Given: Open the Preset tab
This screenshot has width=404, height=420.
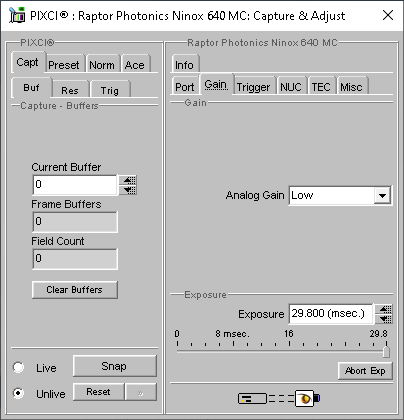Looking at the screenshot, I should point(64,65).
